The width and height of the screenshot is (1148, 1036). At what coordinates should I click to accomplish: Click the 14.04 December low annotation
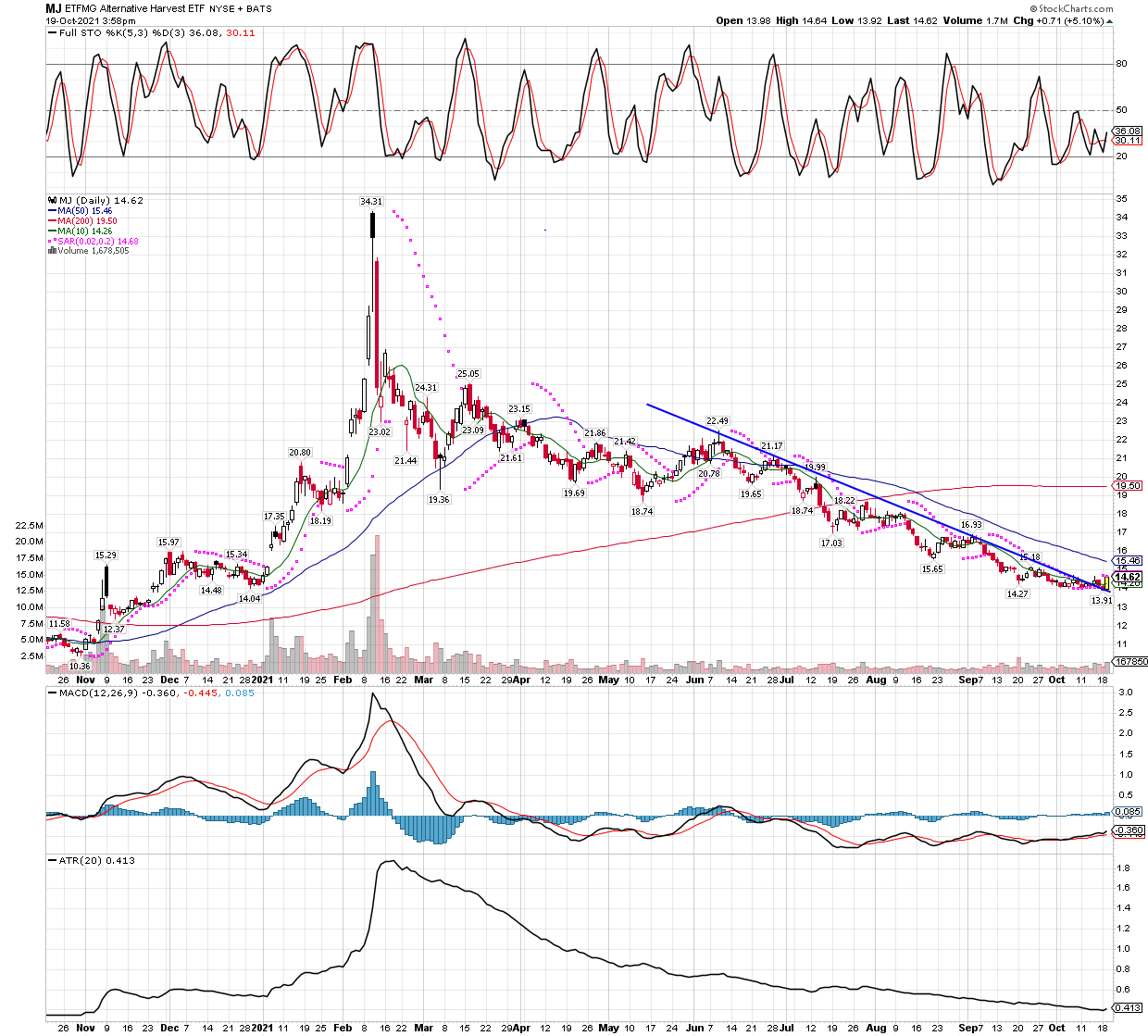coord(250,599)
